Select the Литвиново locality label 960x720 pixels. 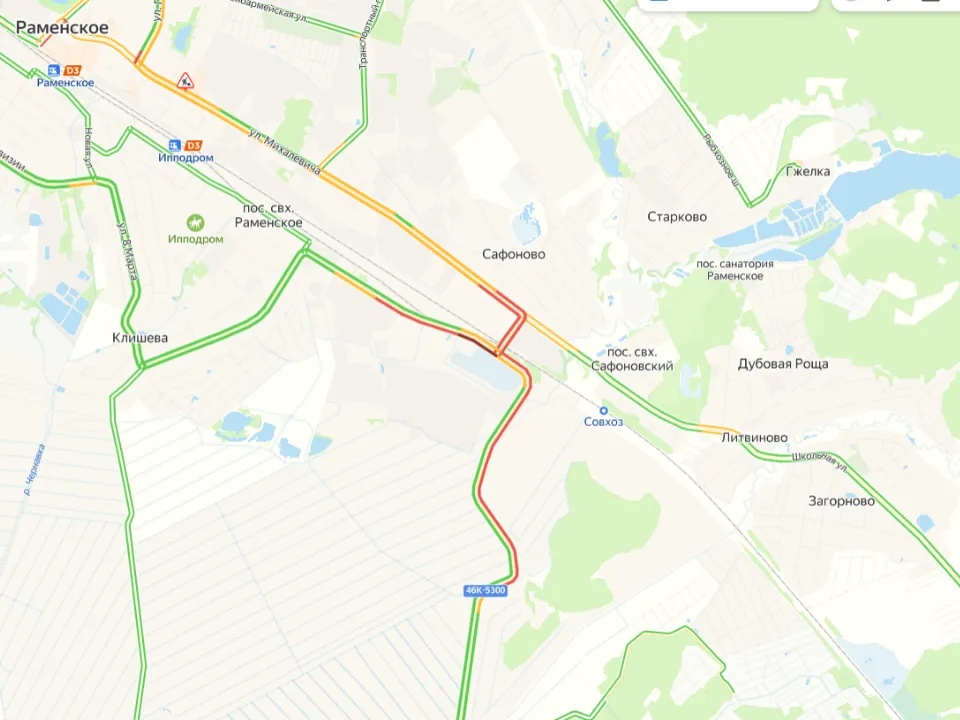[x=754, y=438]
